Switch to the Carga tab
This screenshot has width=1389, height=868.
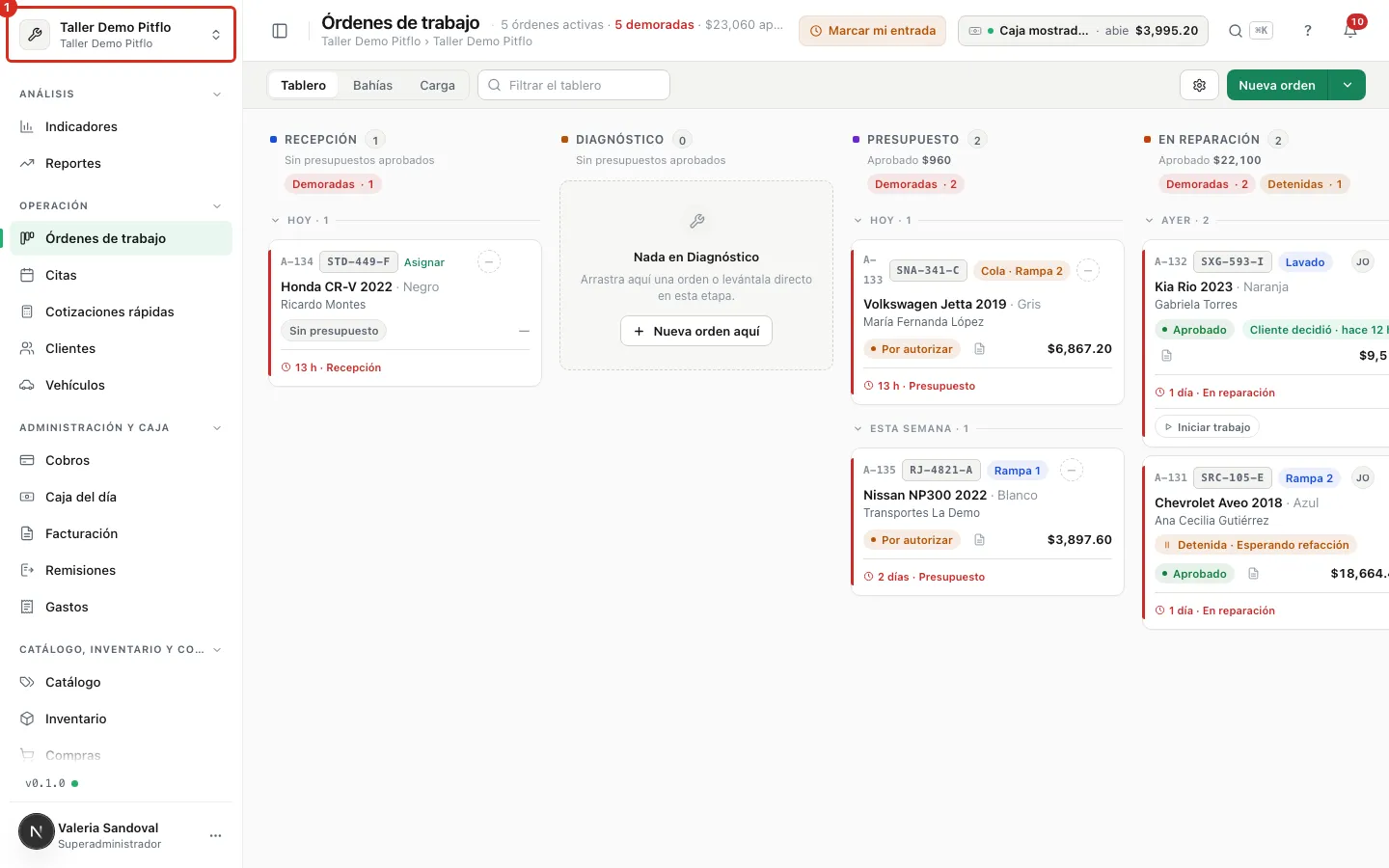pos(437,85)
